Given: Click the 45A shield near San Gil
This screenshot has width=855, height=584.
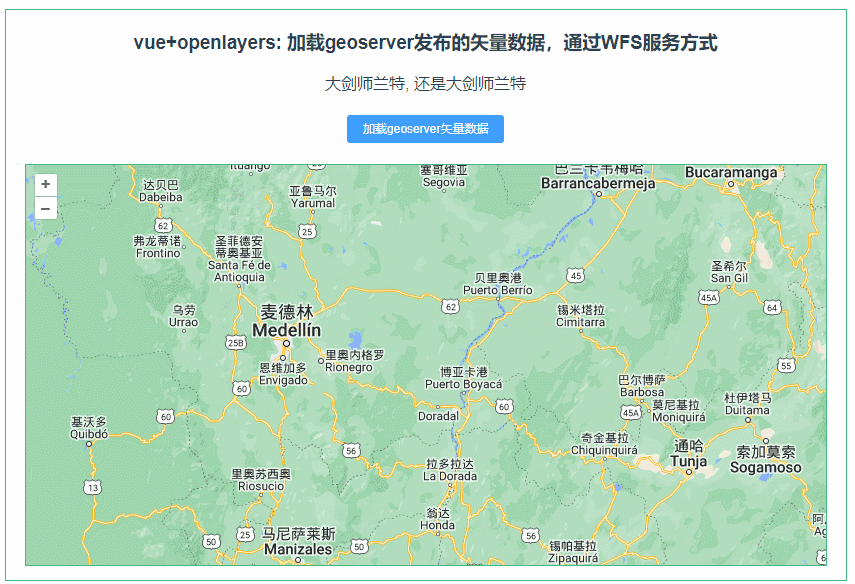Looking at the screenshot, I should [x=709, y=298].
